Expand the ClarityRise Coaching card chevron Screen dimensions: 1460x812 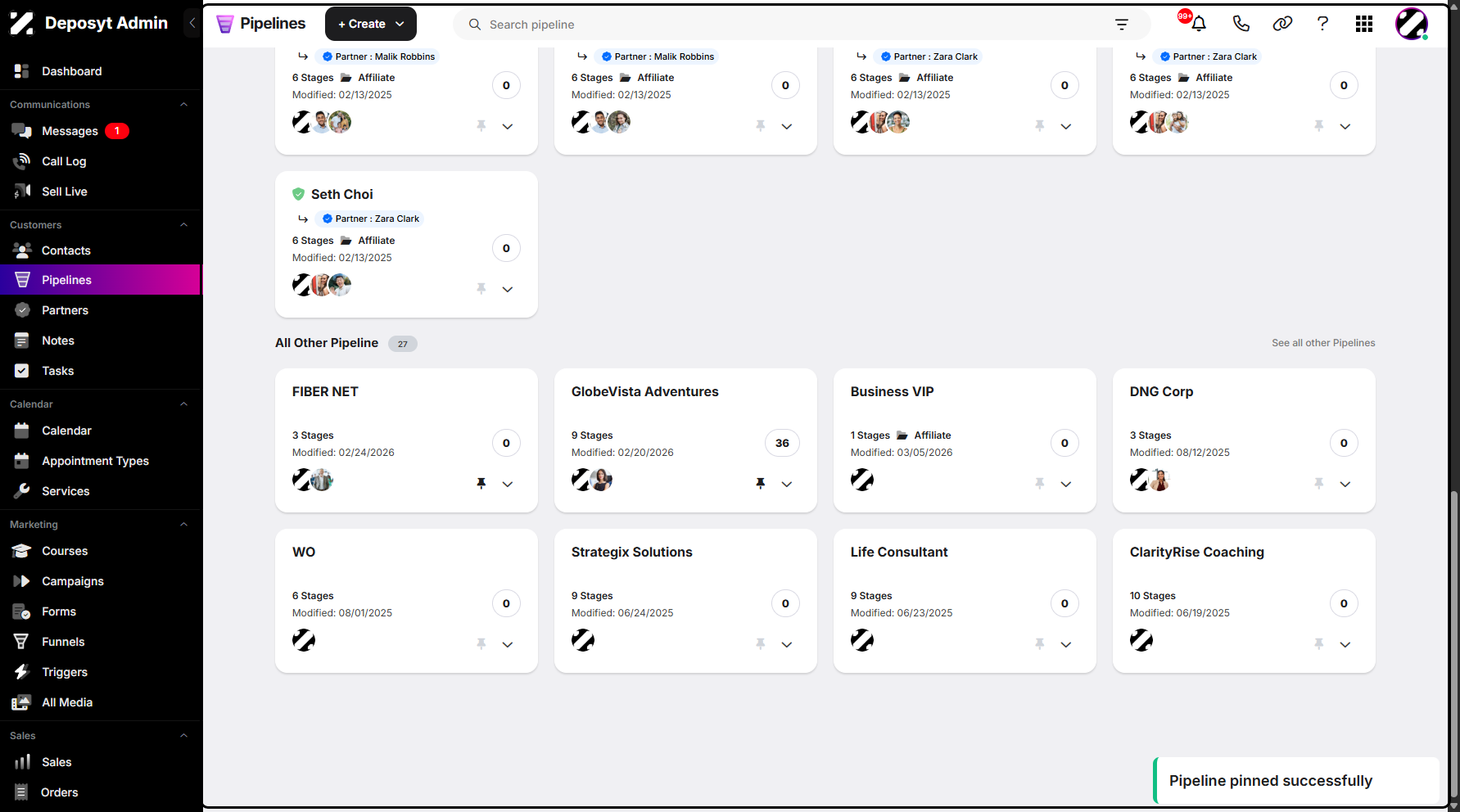[x=1345, y=645]
